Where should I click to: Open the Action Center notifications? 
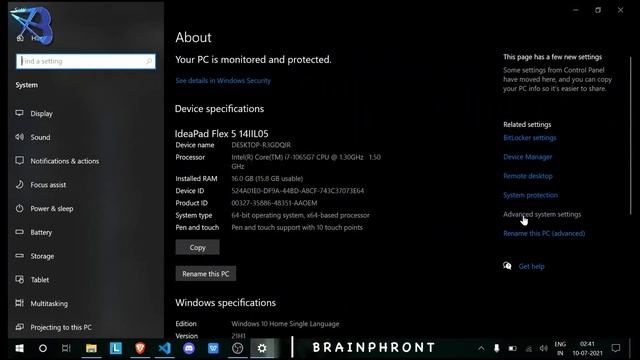pyautogui.click(x=616, y=348)
